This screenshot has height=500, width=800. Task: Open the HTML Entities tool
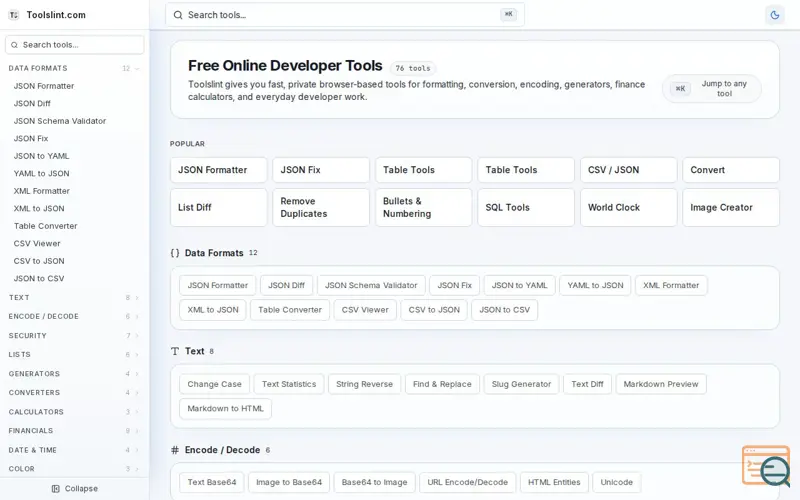pyautogui.click(x=554, y=482)
